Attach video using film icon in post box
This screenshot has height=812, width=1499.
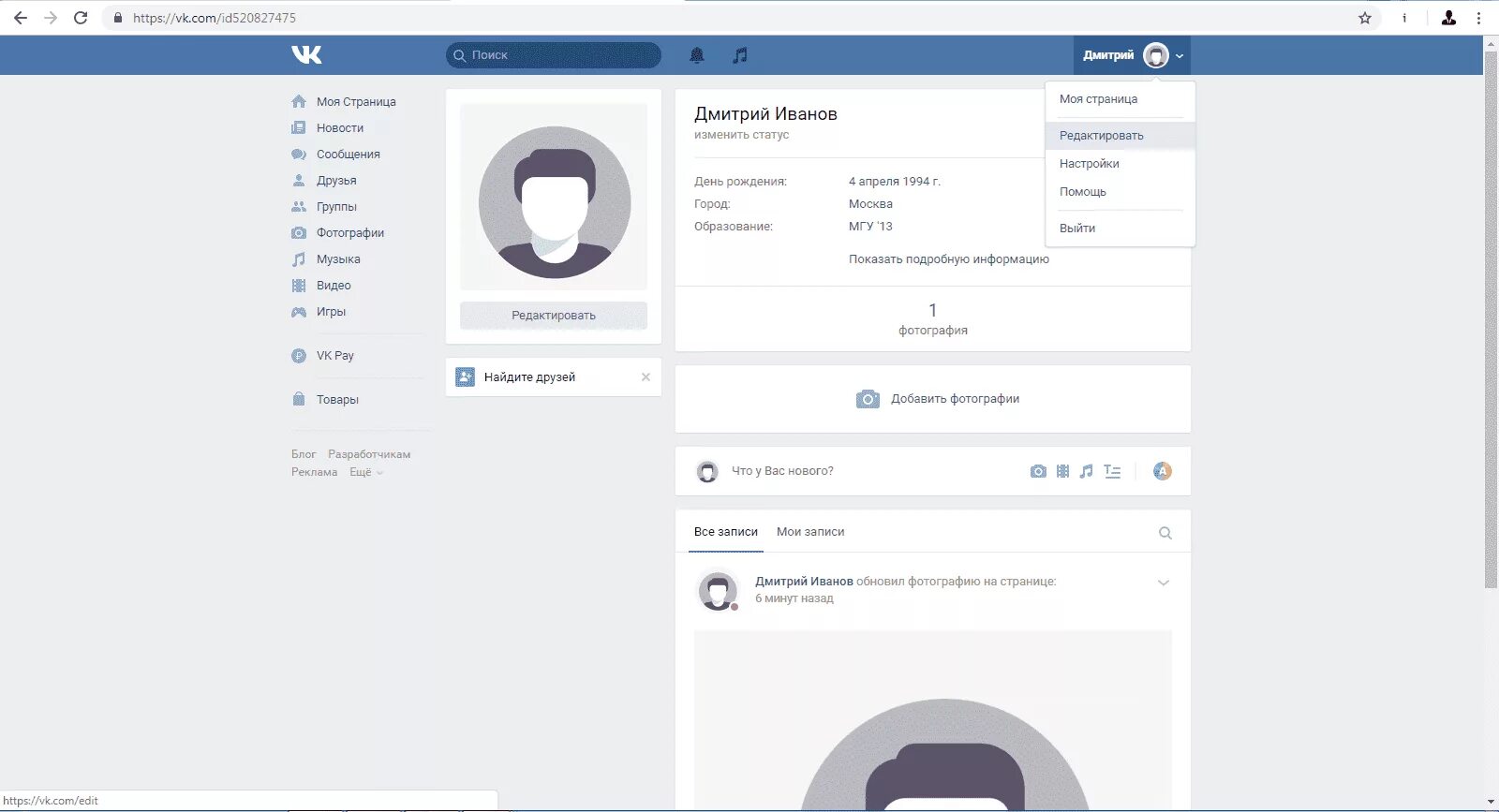[1062, 471]
